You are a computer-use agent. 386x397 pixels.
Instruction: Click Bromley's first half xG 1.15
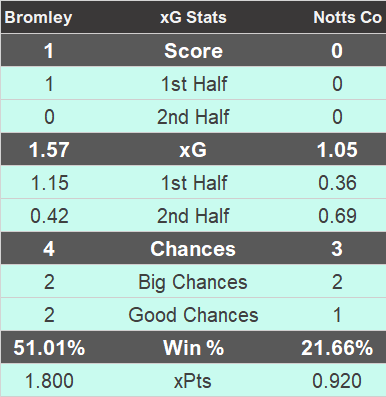pyautogui.click(x=49, y=183)
